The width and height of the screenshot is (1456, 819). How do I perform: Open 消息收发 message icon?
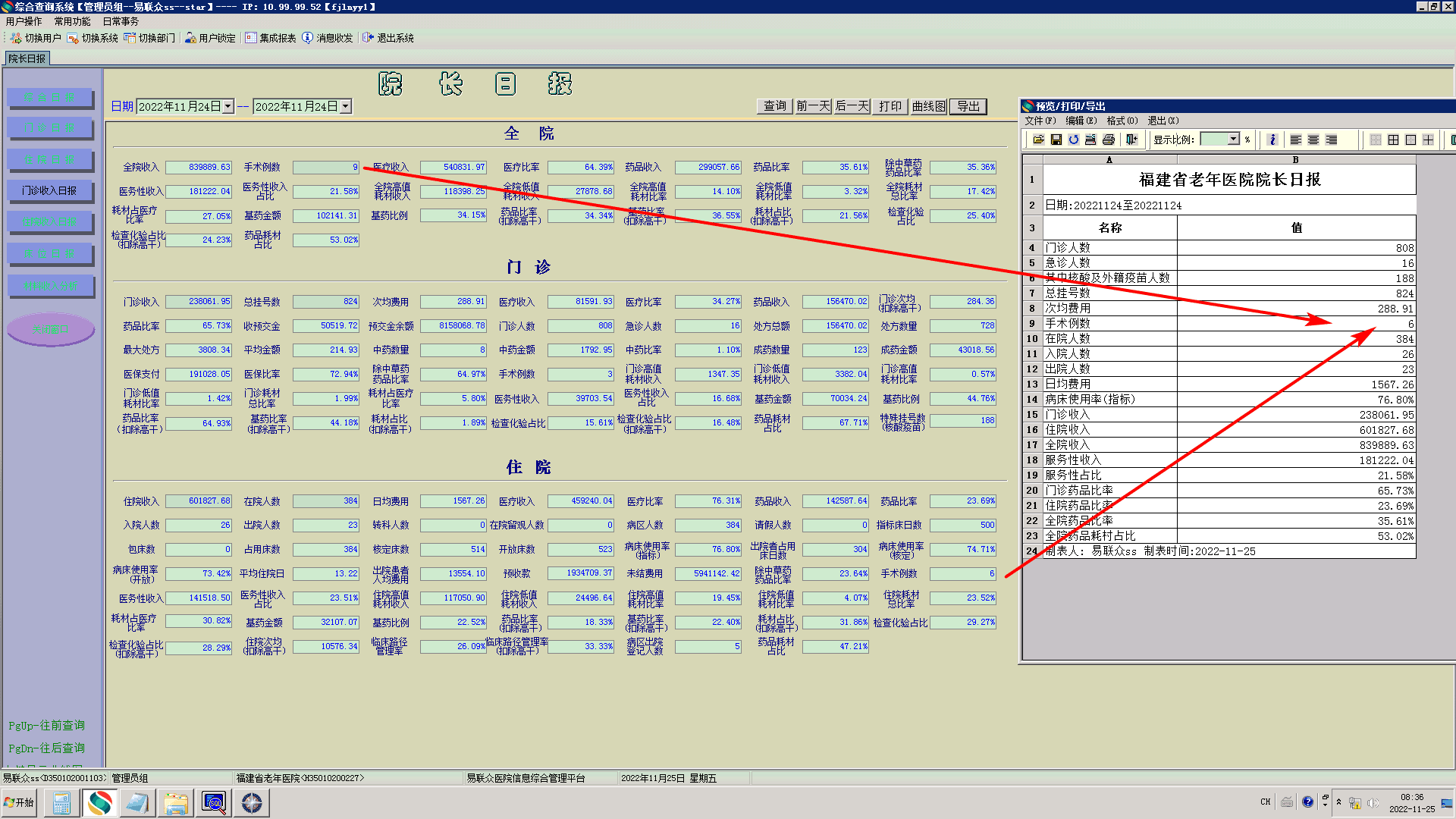click(x=307, y=38)
